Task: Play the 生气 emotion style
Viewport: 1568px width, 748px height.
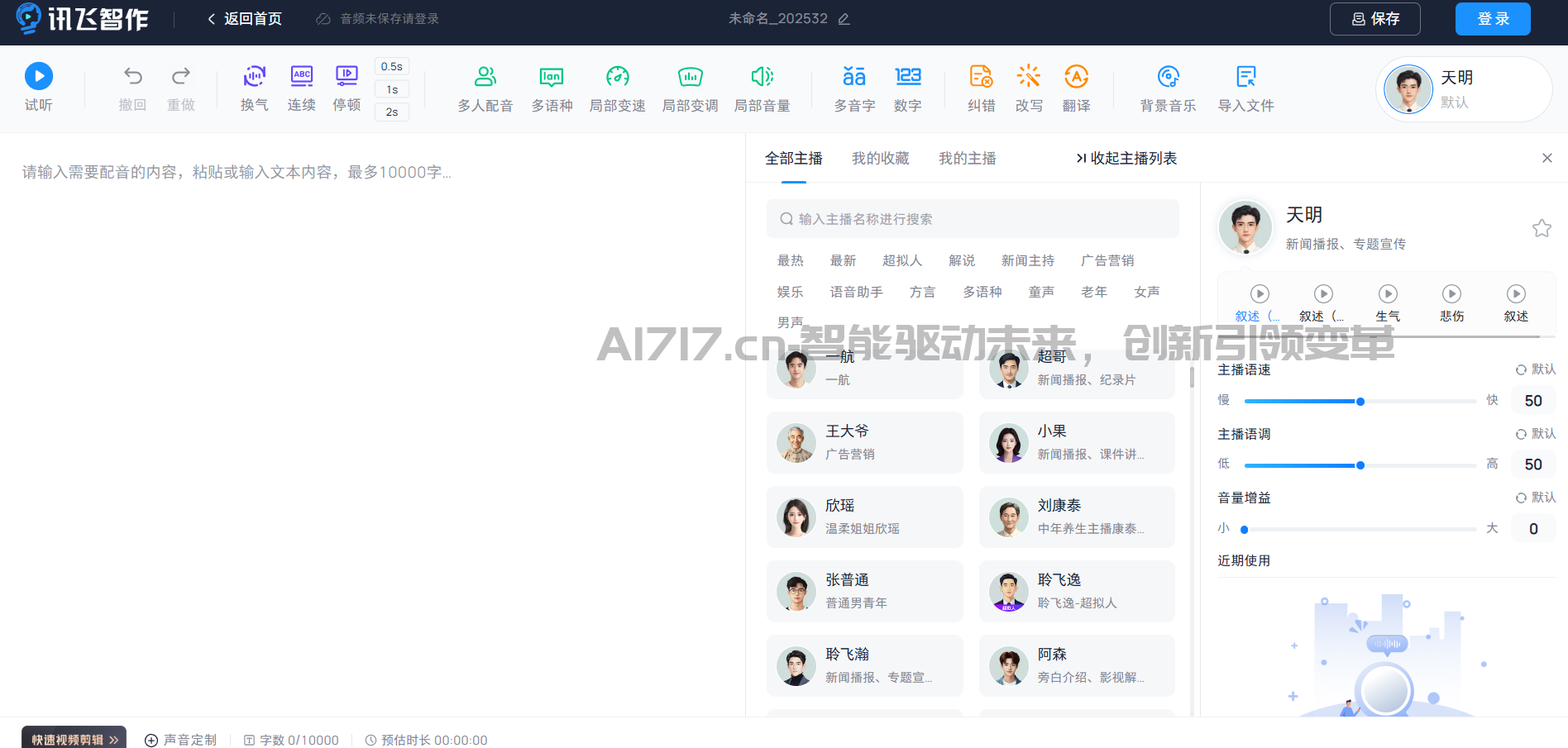Action: click(x=1388, y=293)
